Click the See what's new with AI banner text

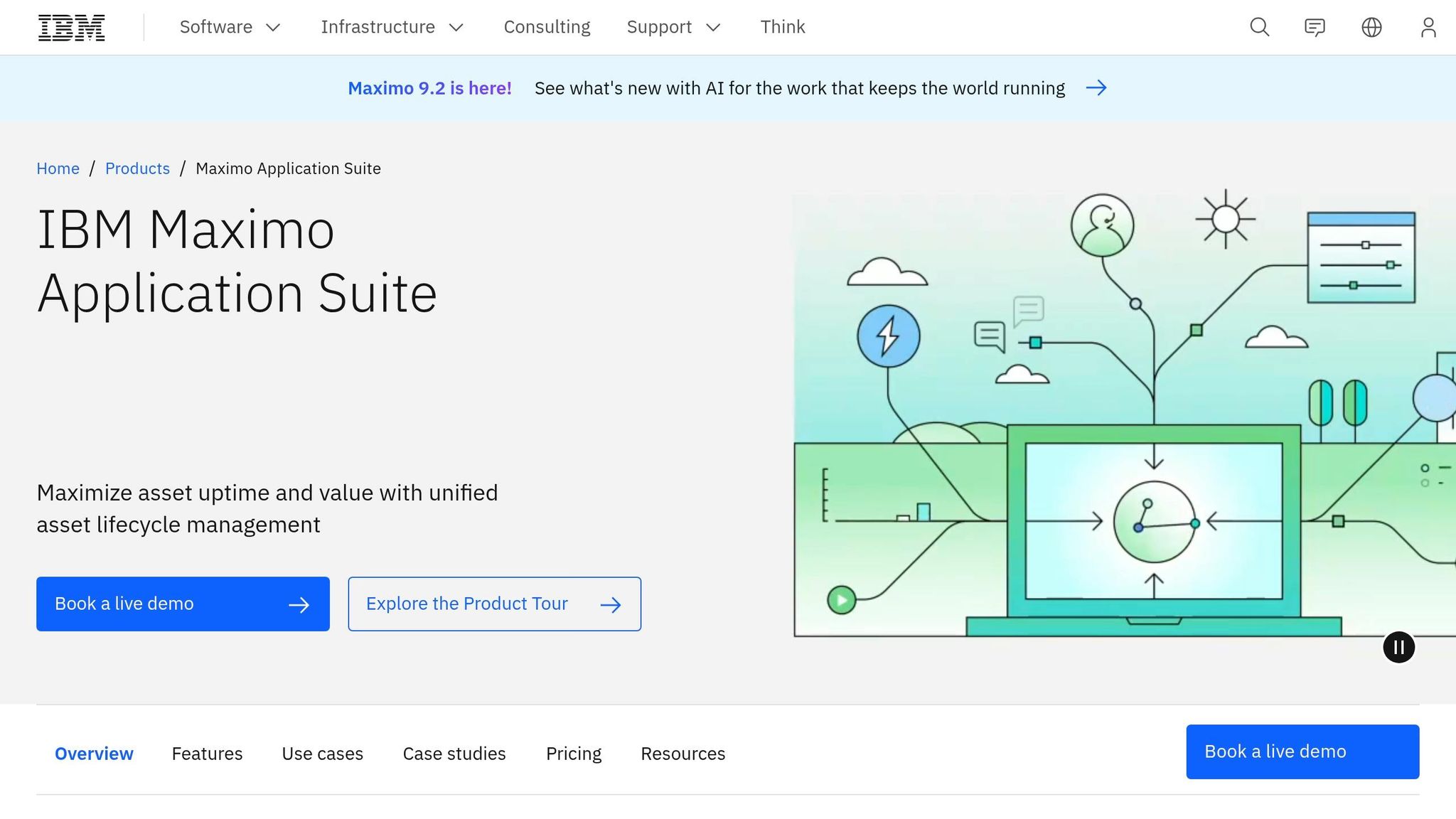[800, 88]
